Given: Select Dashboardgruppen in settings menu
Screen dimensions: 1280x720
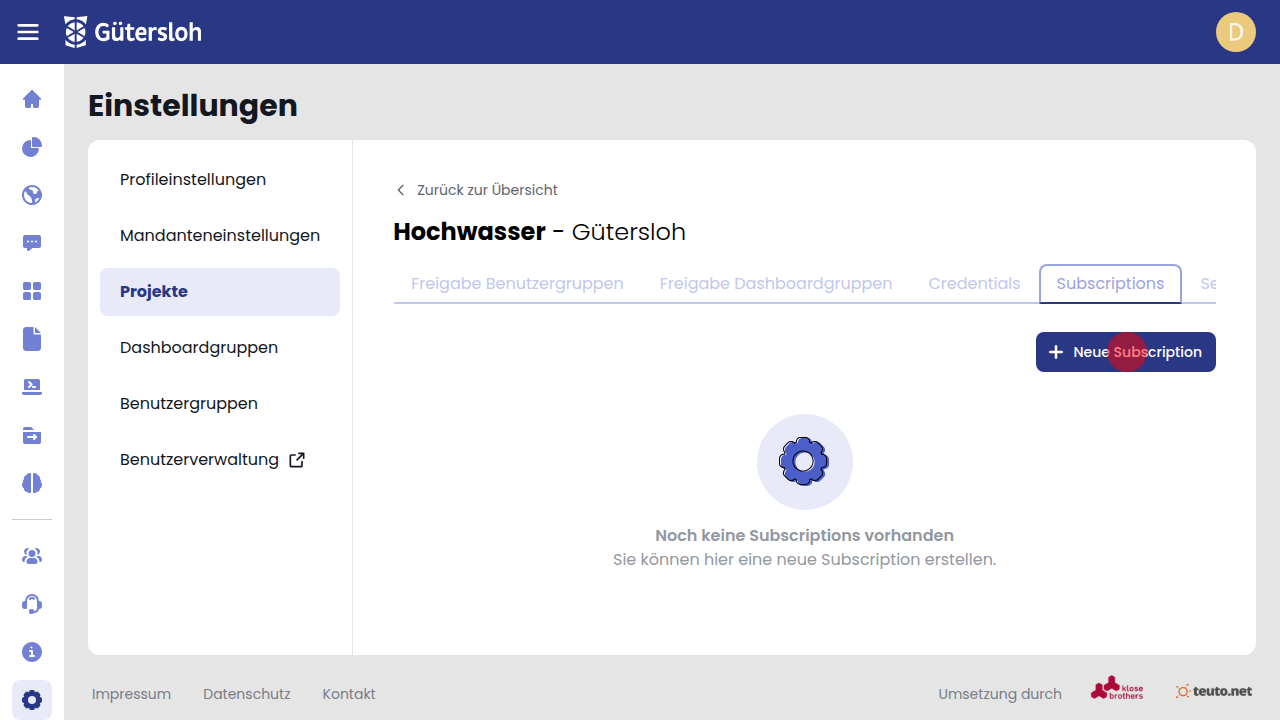Looking at the screenshot, I should tap(199, 348).
